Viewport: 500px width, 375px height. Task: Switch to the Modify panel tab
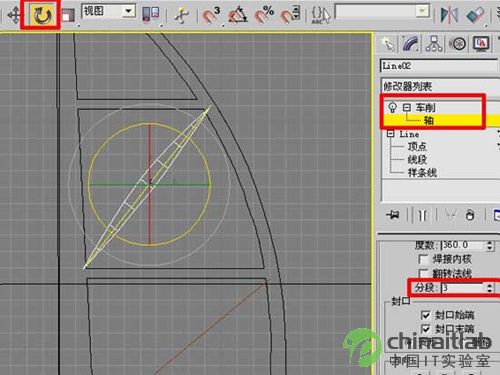coord(411,44)
